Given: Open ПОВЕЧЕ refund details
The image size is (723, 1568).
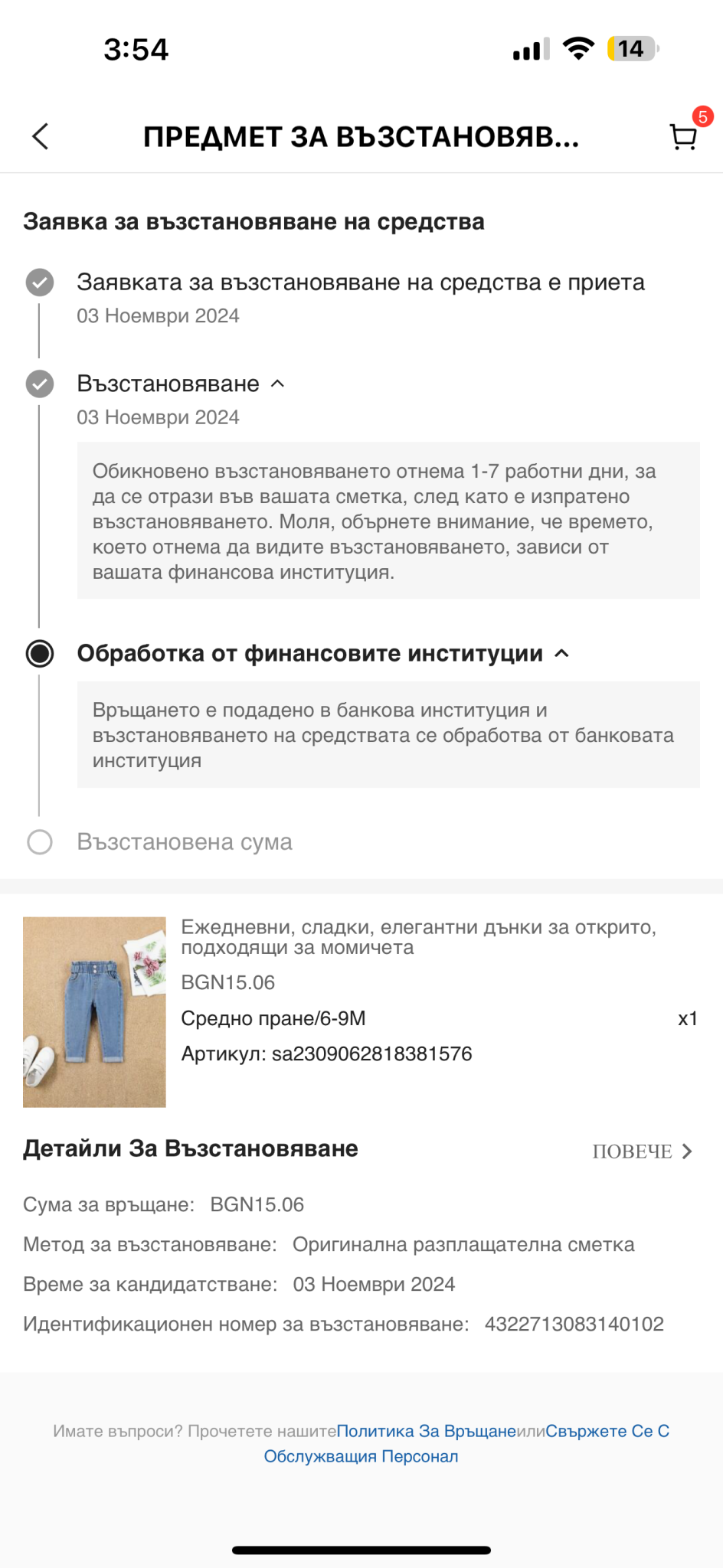Looking at the screenshot, I should click(643, 1151).
